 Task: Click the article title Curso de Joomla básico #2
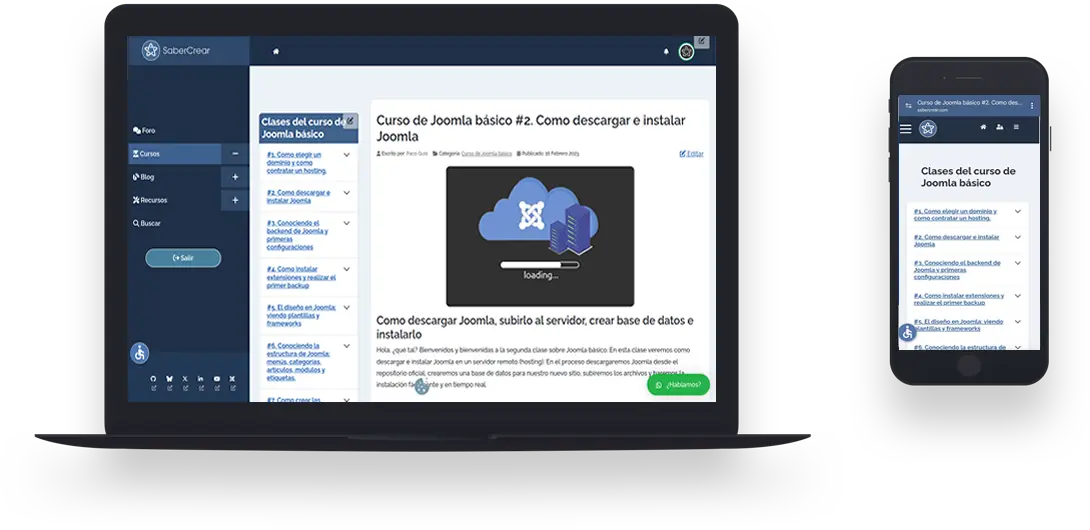pyautogui.click(x=531, y=128)
